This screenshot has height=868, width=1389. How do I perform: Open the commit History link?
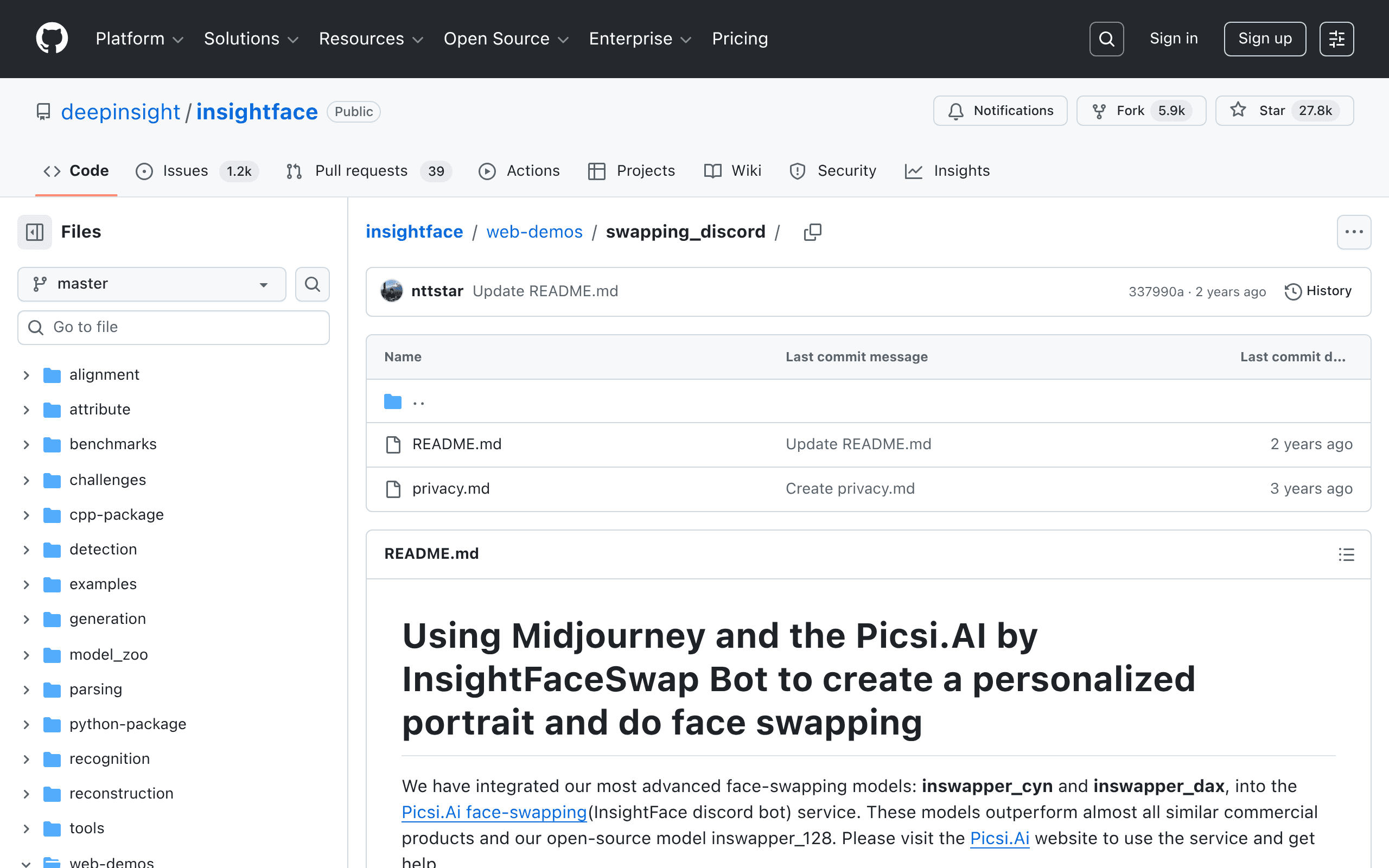[x=1318, y=291]
